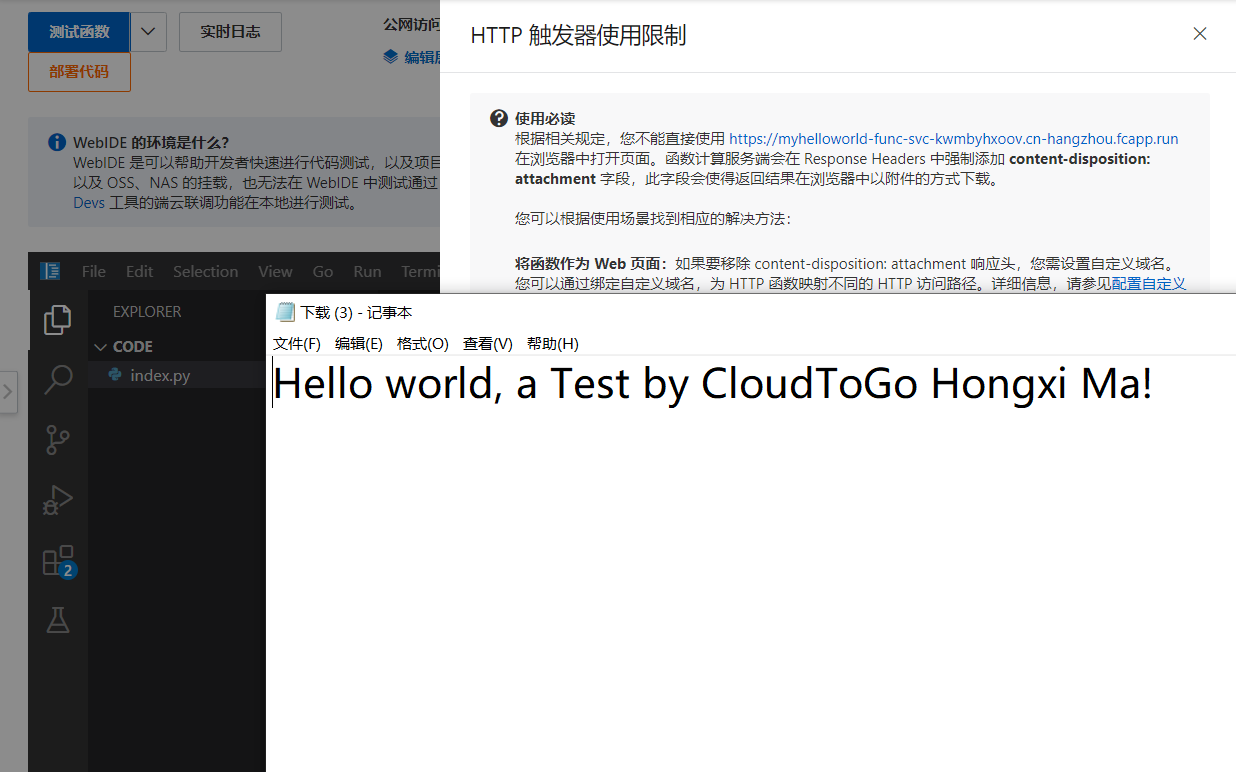Click the 部署代码 button

(79, 72)
